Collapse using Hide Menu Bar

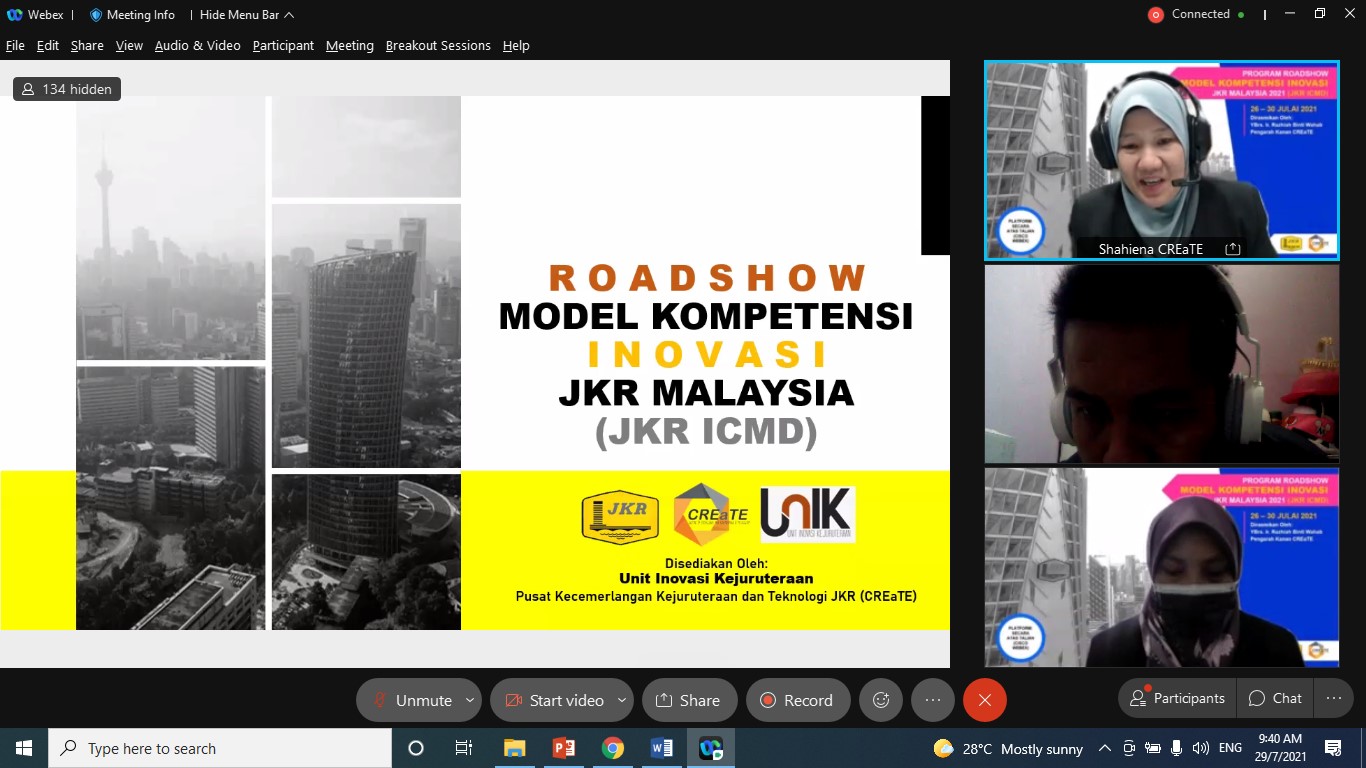click(246, 15)
